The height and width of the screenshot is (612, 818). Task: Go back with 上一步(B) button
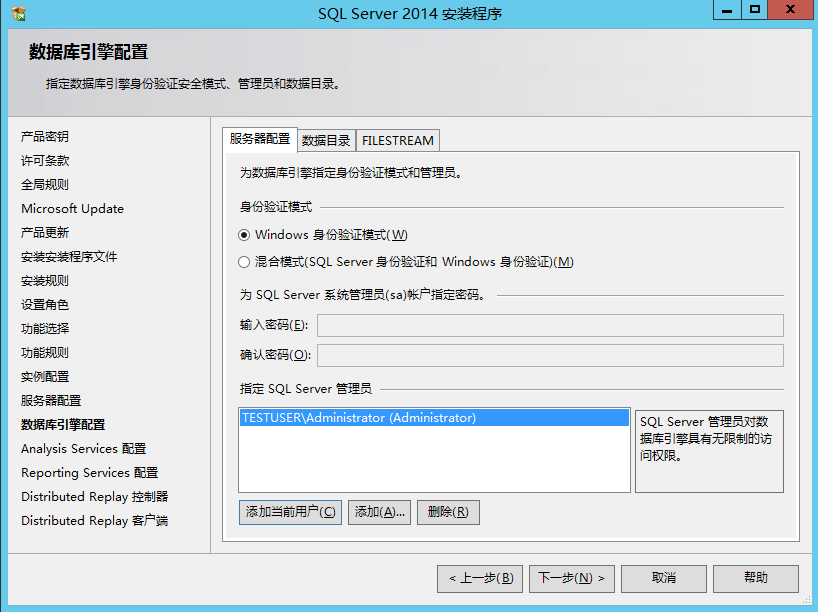480,579
